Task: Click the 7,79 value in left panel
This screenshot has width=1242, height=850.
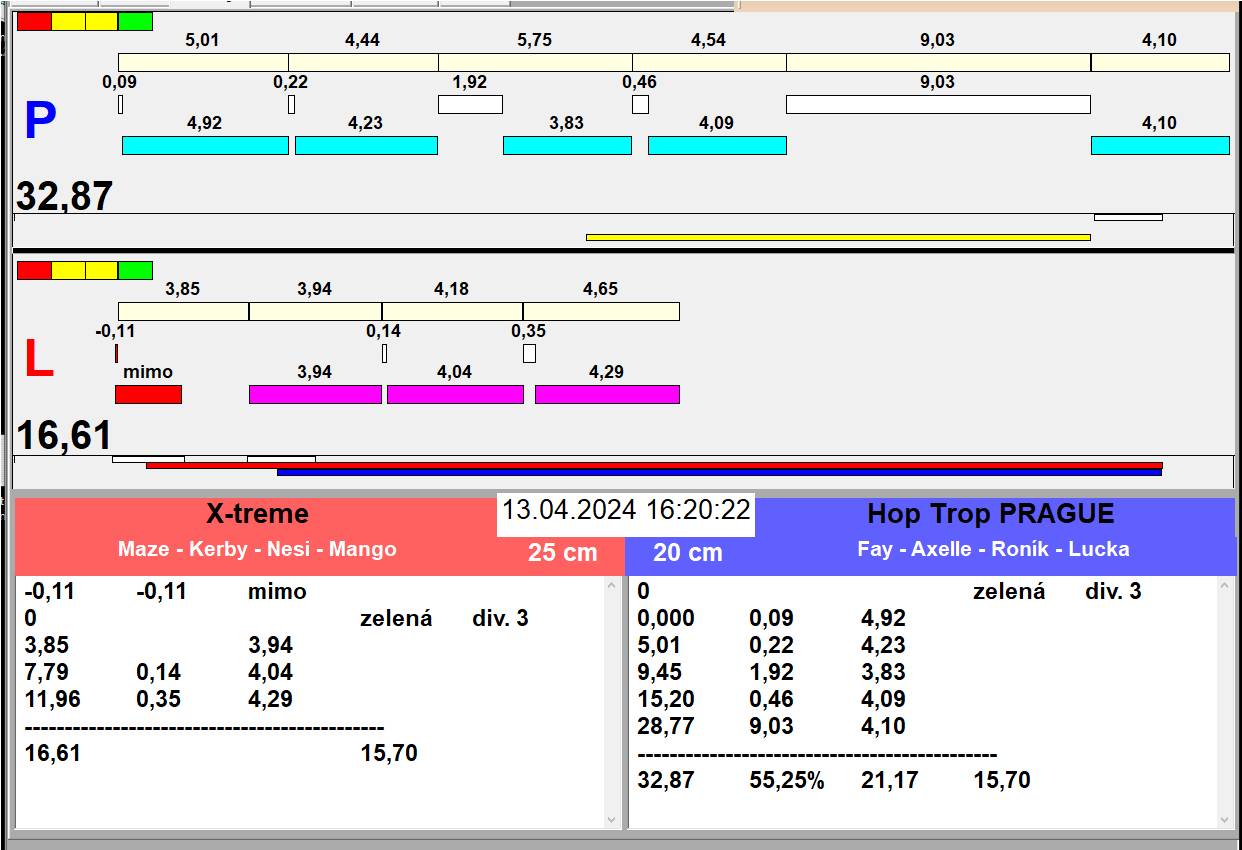Action: pyautogui.click(x=46, y=672)
